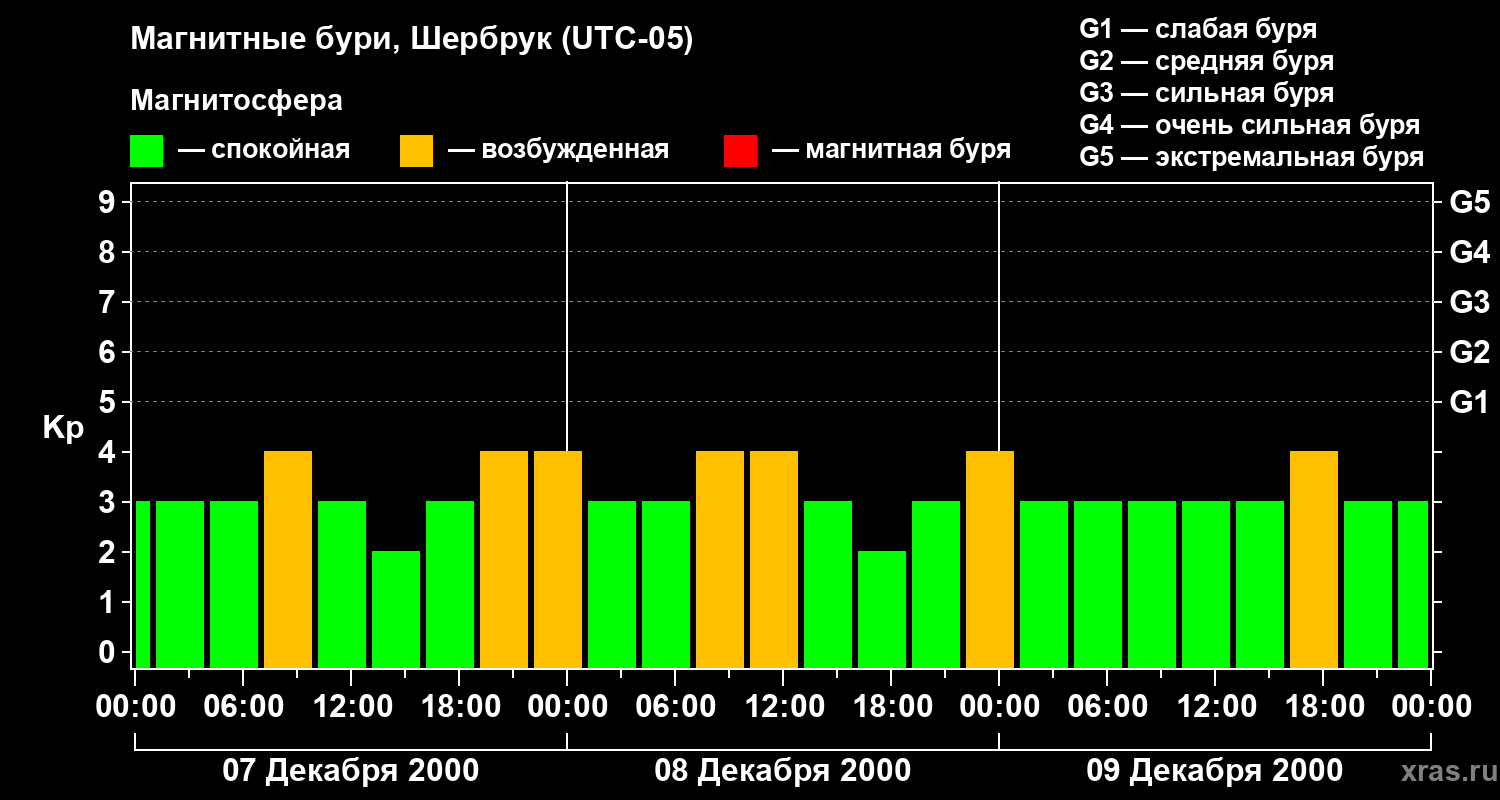Click the 'G1 — слабая буря' legend text
Screen dimensions: 1500x800
point(1198,29)
